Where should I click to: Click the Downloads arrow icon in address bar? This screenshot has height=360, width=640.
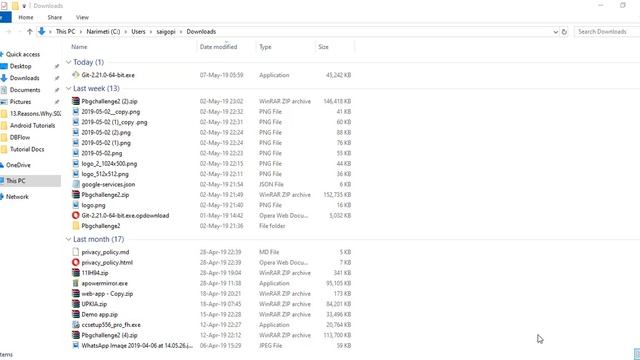[42, 31]
